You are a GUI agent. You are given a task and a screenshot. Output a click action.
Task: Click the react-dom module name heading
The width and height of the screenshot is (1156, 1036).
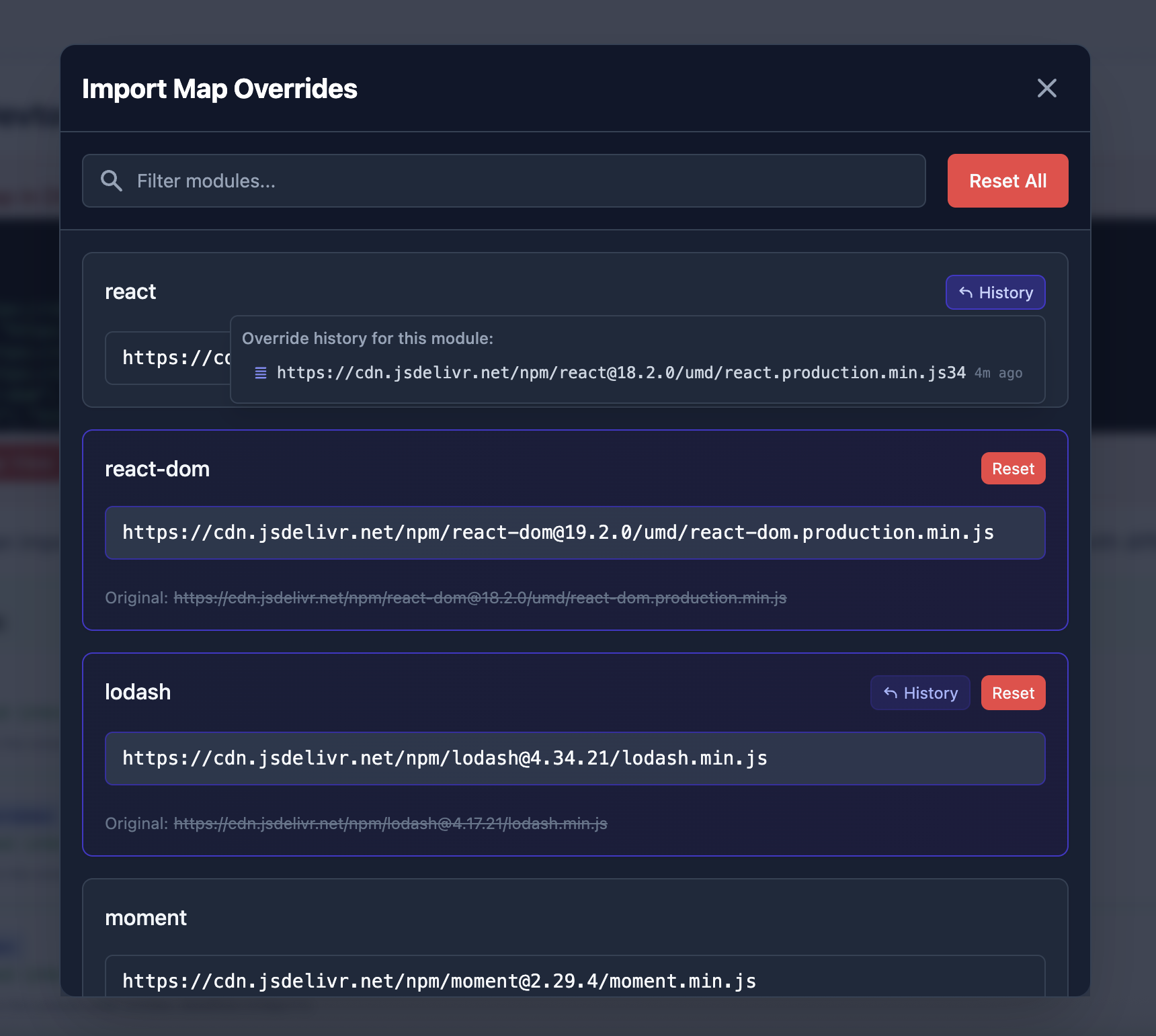[157, 469]
